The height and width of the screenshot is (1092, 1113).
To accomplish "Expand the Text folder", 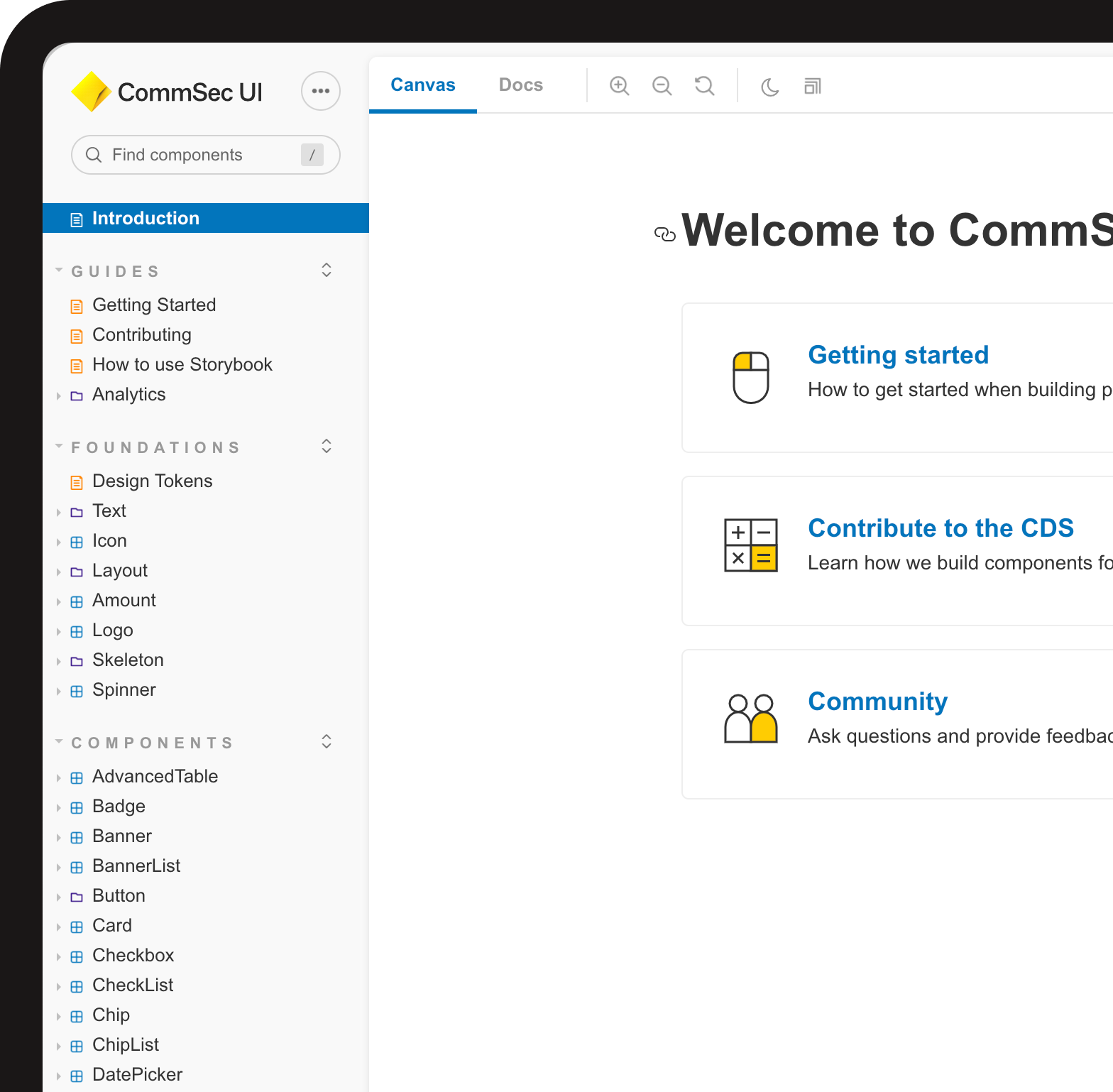I will (109, 510).
